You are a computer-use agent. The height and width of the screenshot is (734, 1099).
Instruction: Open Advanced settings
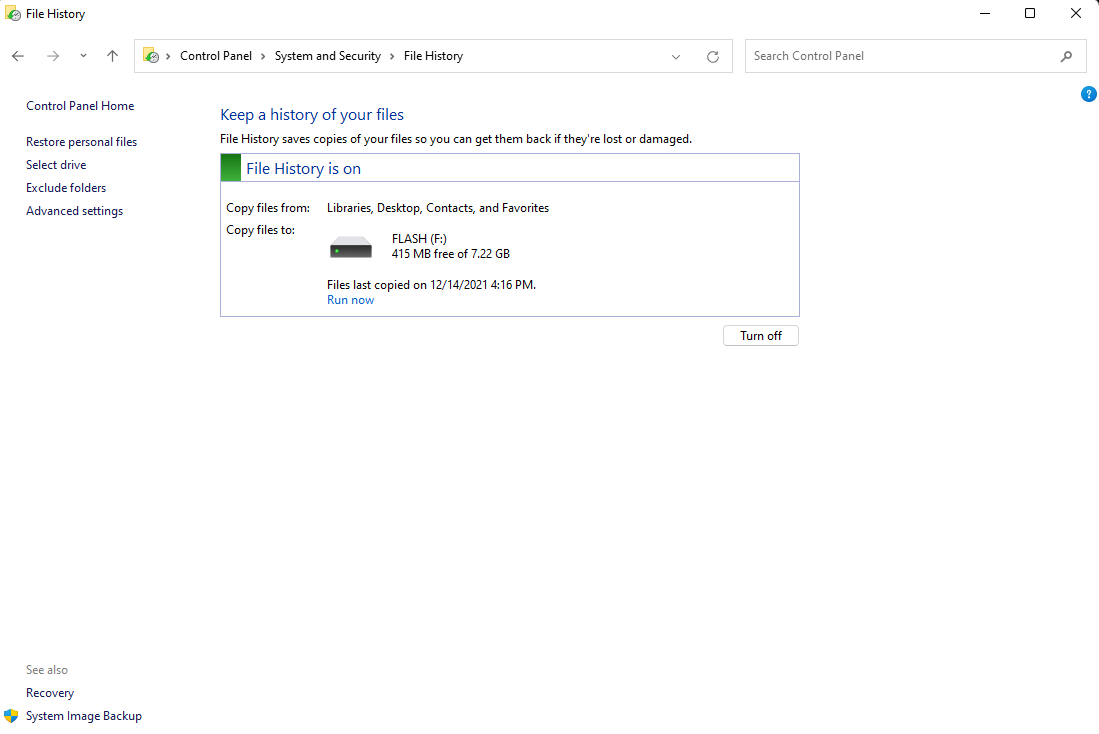tap(74, 210)
